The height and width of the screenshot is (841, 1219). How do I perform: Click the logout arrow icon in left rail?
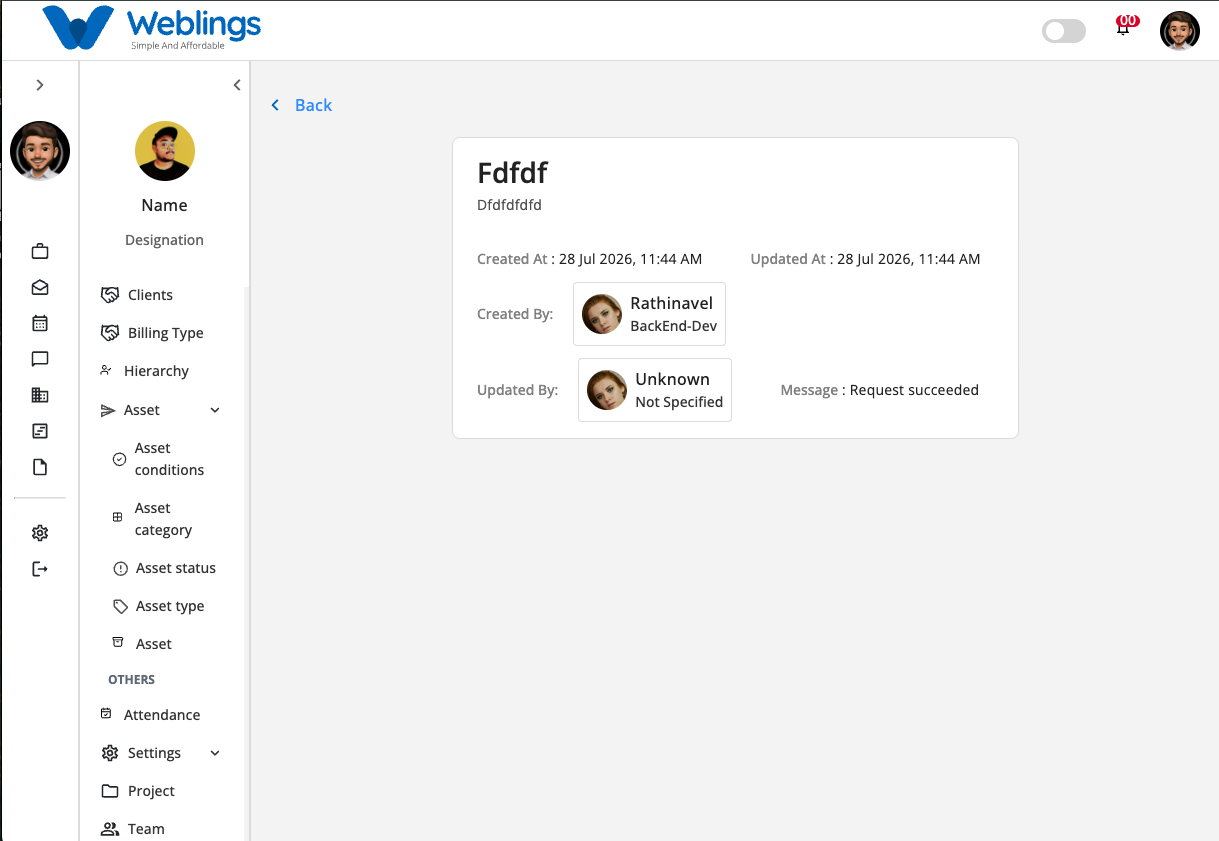(x=40, y=569)
